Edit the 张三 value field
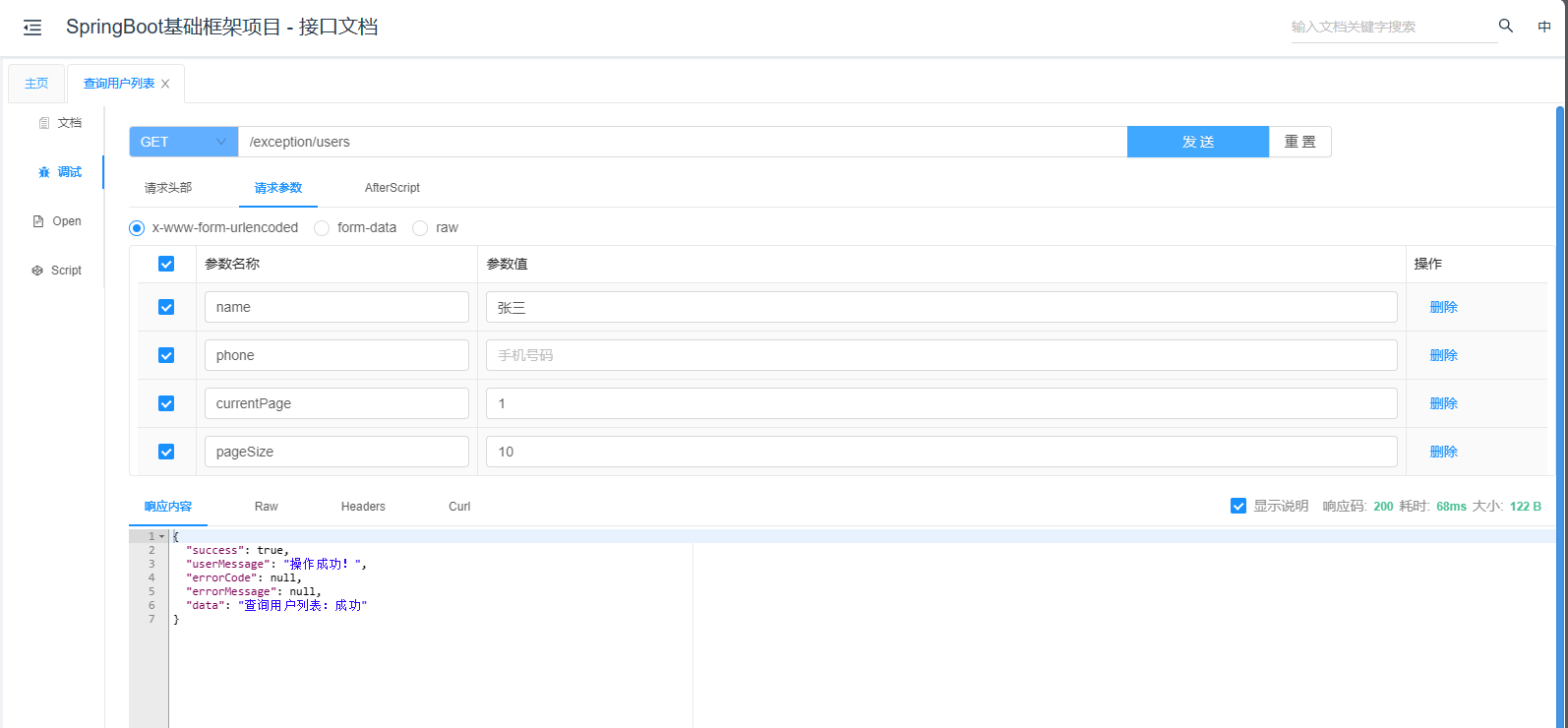 click(x=941, y=307)
